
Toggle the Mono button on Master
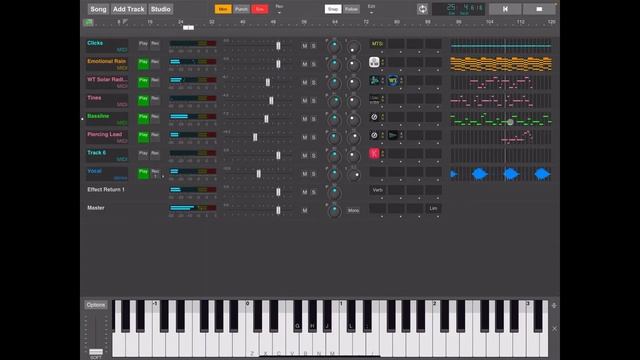[x=353, y=211]
